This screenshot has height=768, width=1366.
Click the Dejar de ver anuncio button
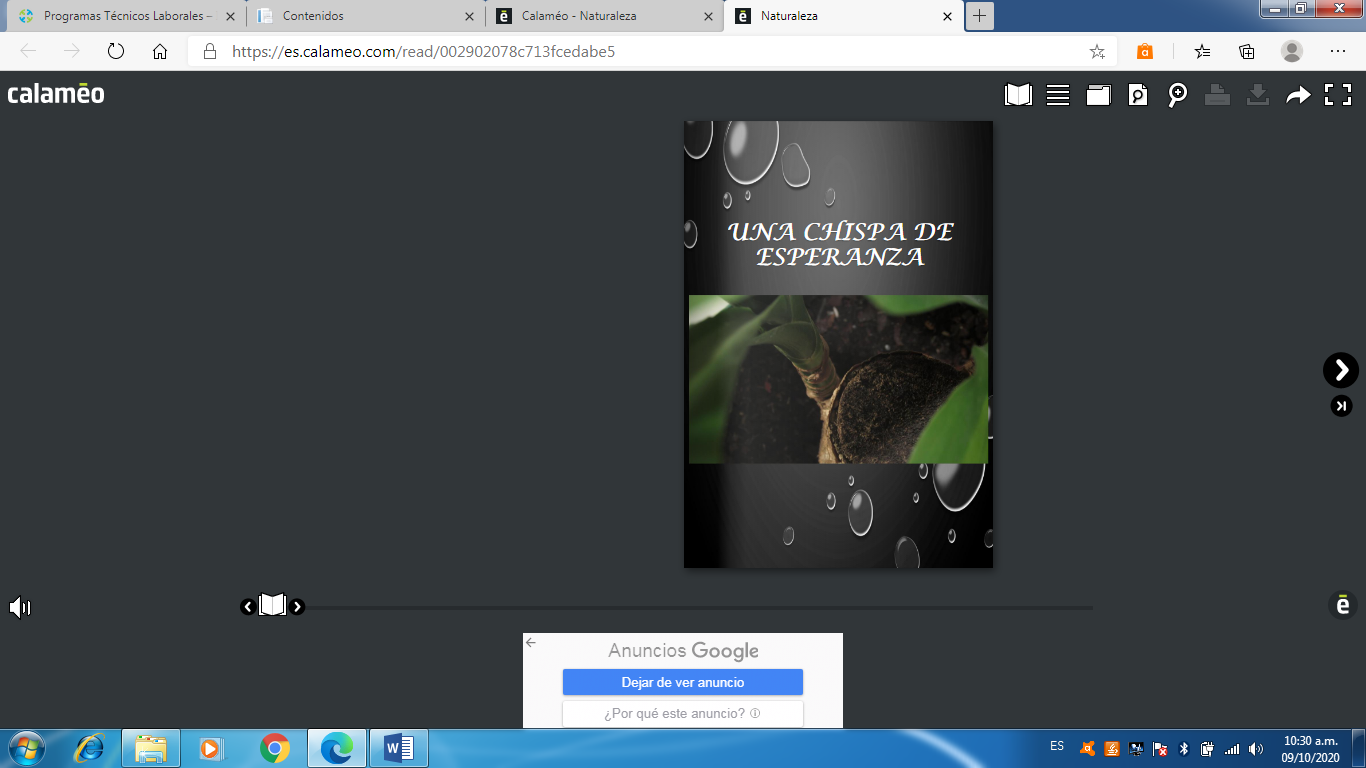point(683,682)
